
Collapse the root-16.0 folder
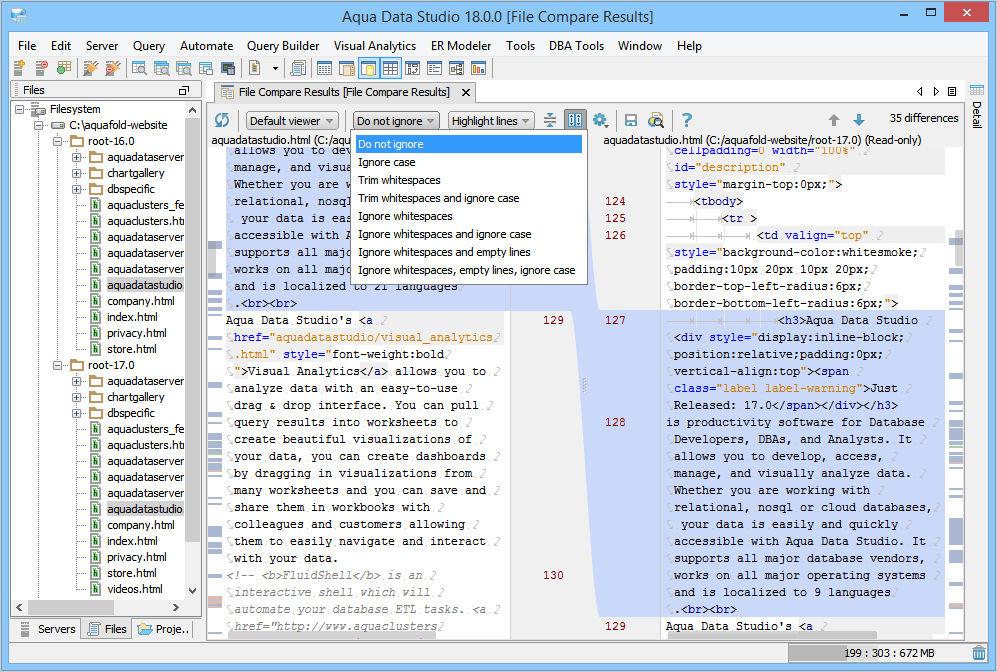click(58, 141)
